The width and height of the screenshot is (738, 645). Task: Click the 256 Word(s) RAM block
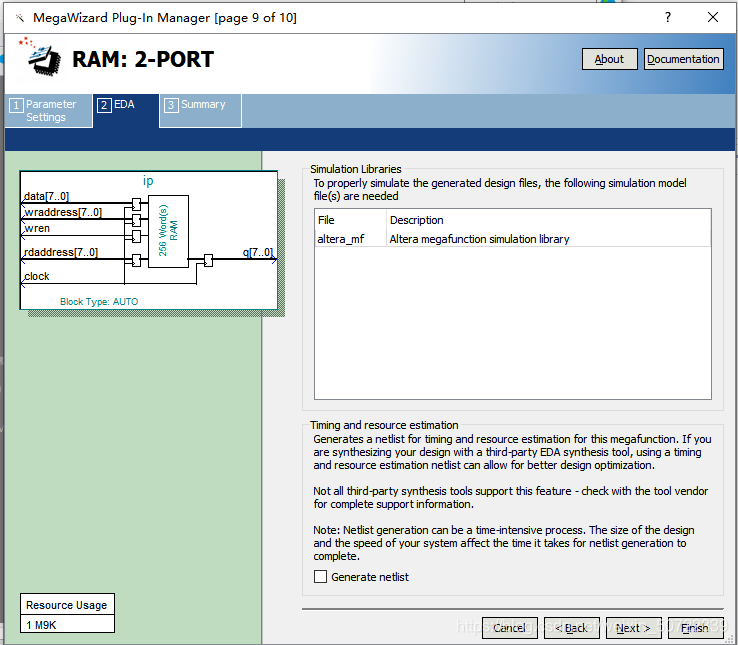coord(168,231)
